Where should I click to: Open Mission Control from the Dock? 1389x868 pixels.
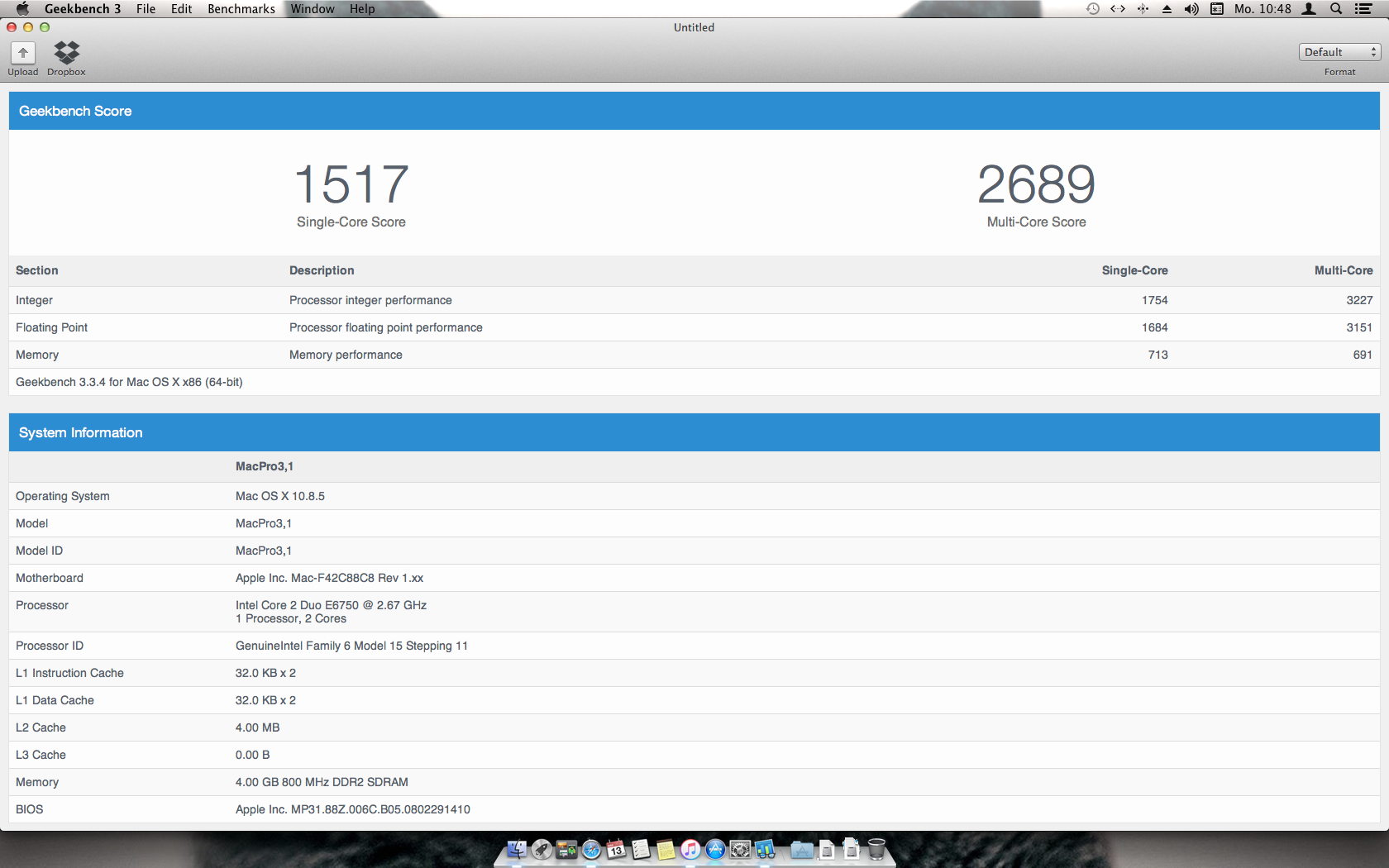point(566,849)
